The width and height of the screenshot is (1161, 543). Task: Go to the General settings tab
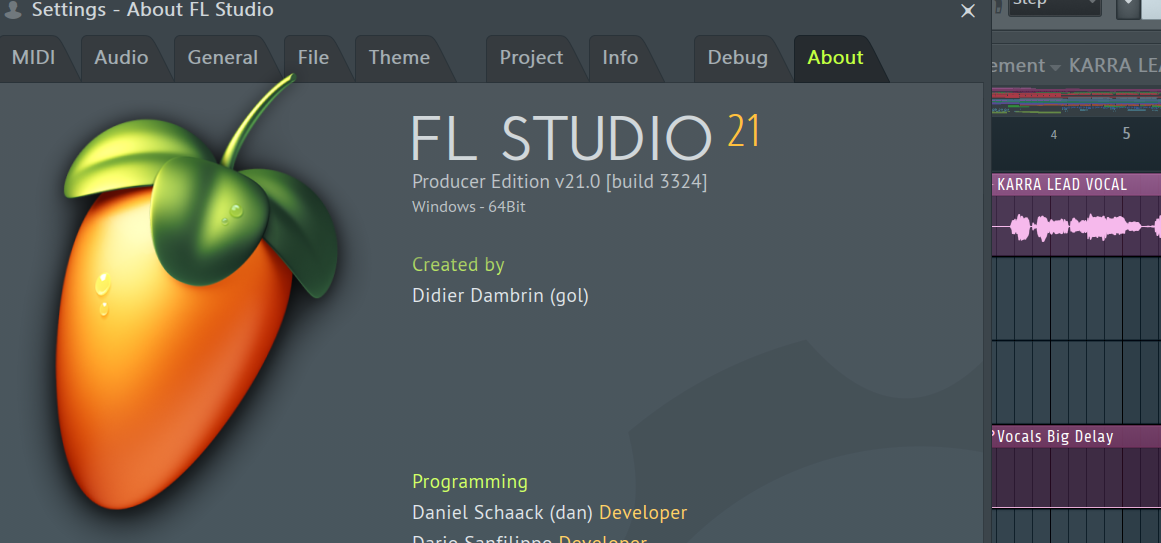coord(222,58)
